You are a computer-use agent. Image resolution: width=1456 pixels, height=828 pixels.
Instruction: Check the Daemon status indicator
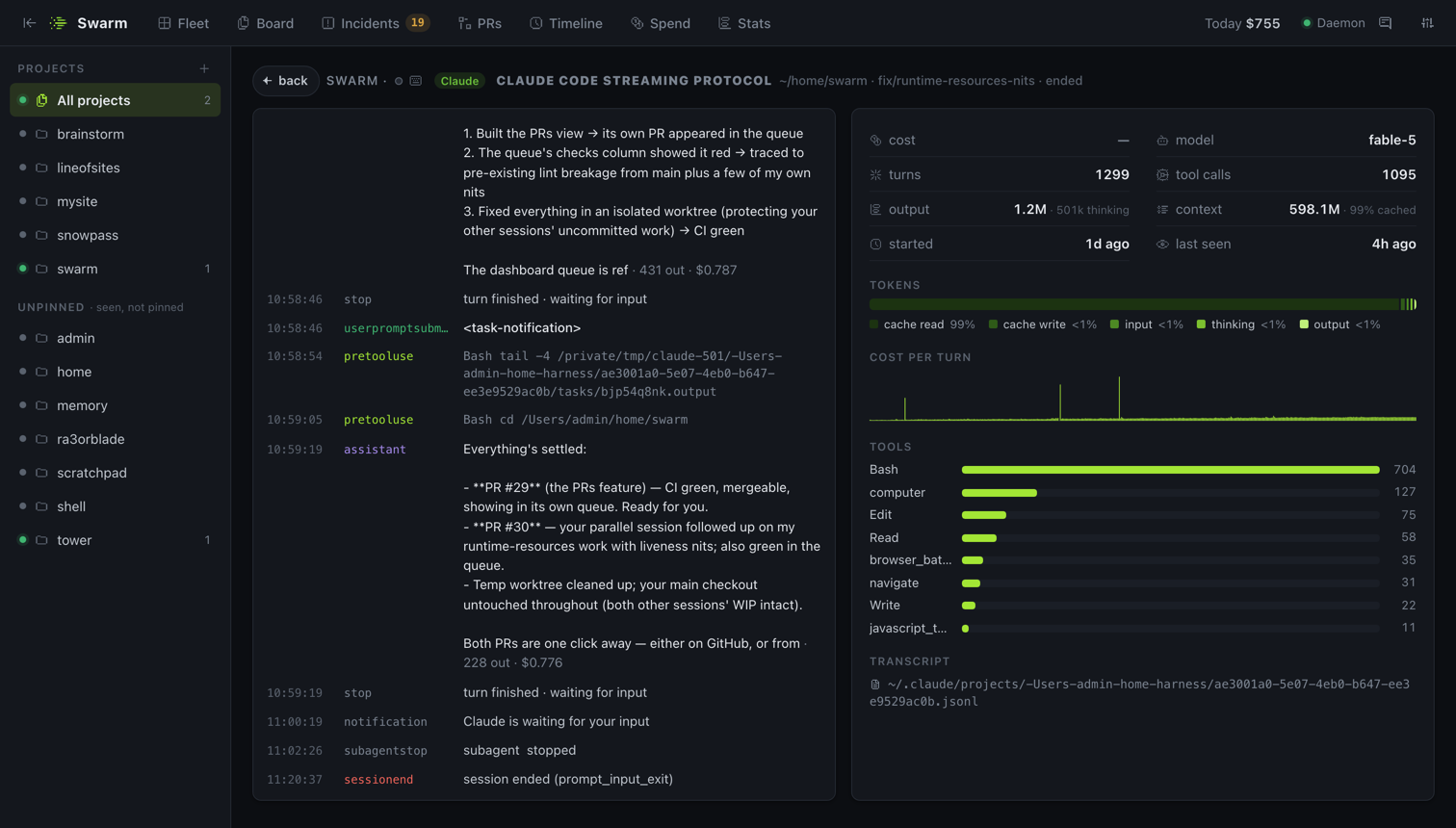click(x=1334, y=23)
